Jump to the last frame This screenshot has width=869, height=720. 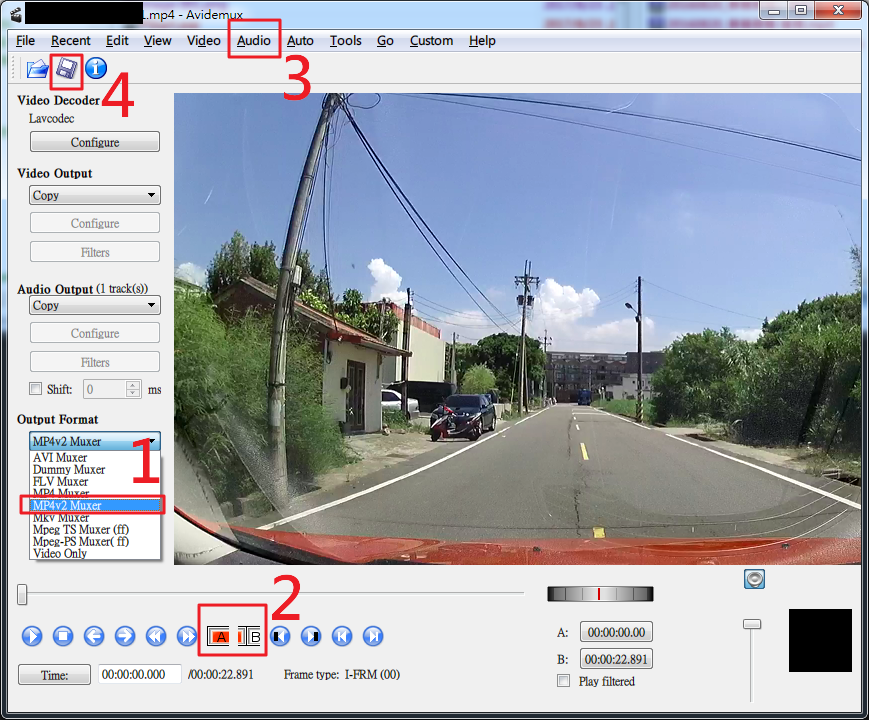[373, 636]
